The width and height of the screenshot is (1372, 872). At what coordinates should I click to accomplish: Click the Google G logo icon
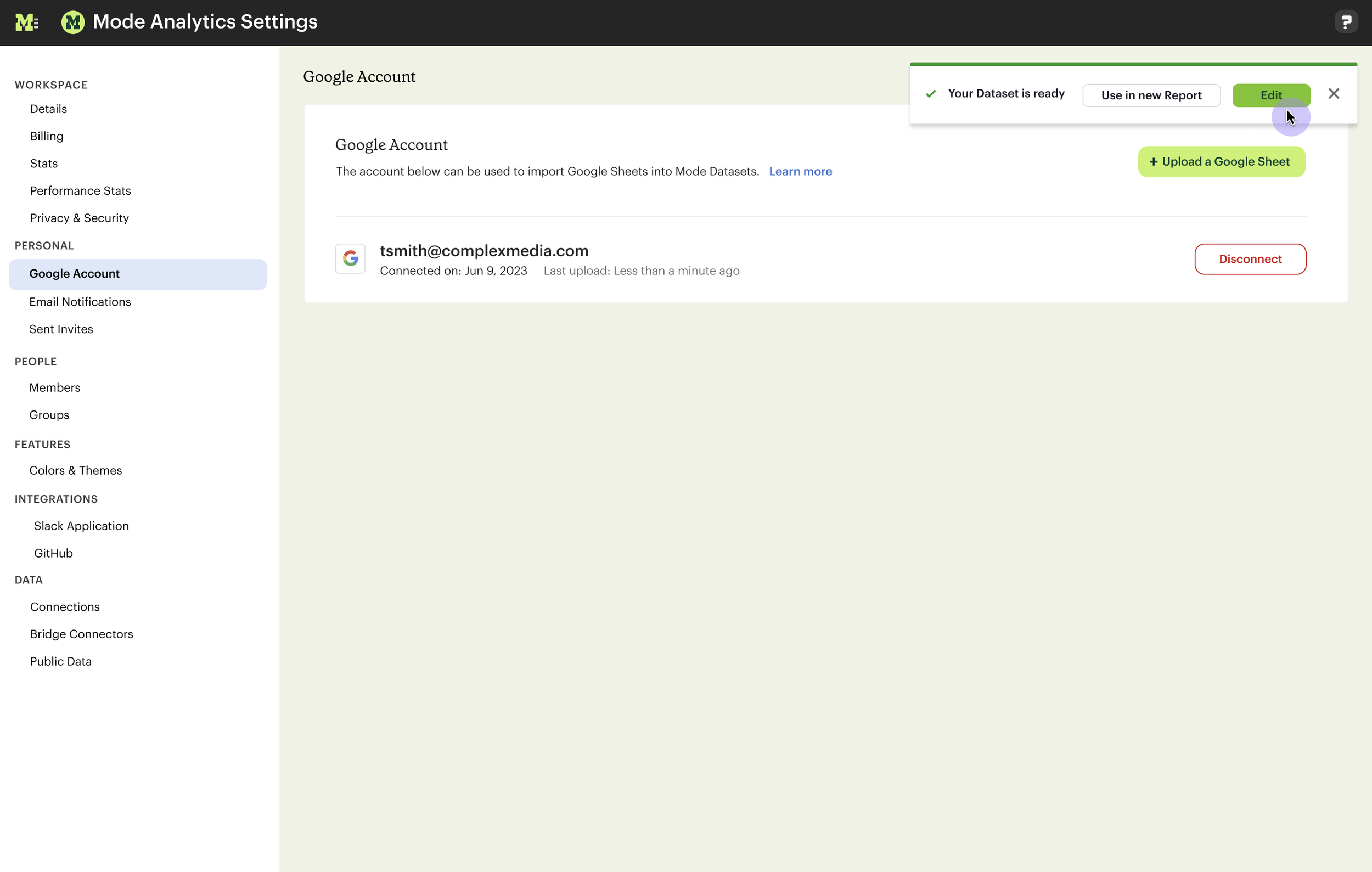(350, 259)
